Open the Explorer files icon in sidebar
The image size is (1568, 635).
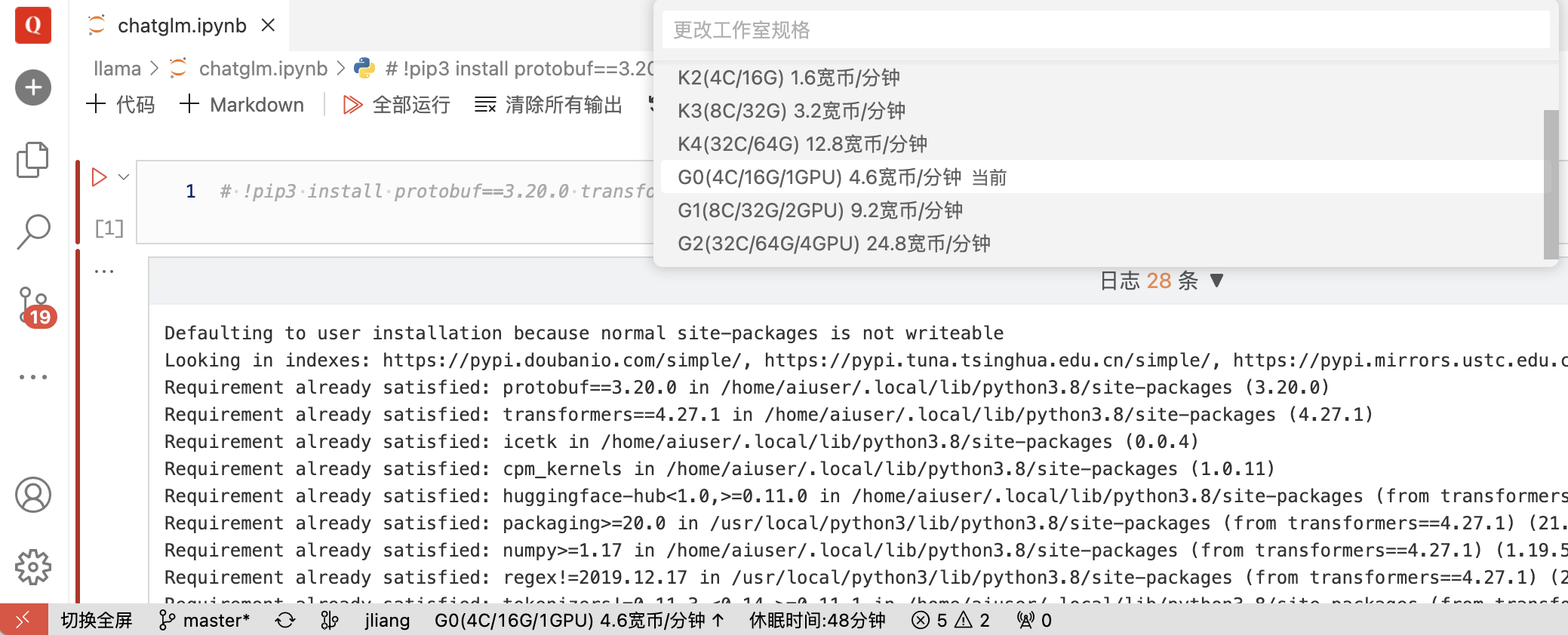[x=32, y=160]
